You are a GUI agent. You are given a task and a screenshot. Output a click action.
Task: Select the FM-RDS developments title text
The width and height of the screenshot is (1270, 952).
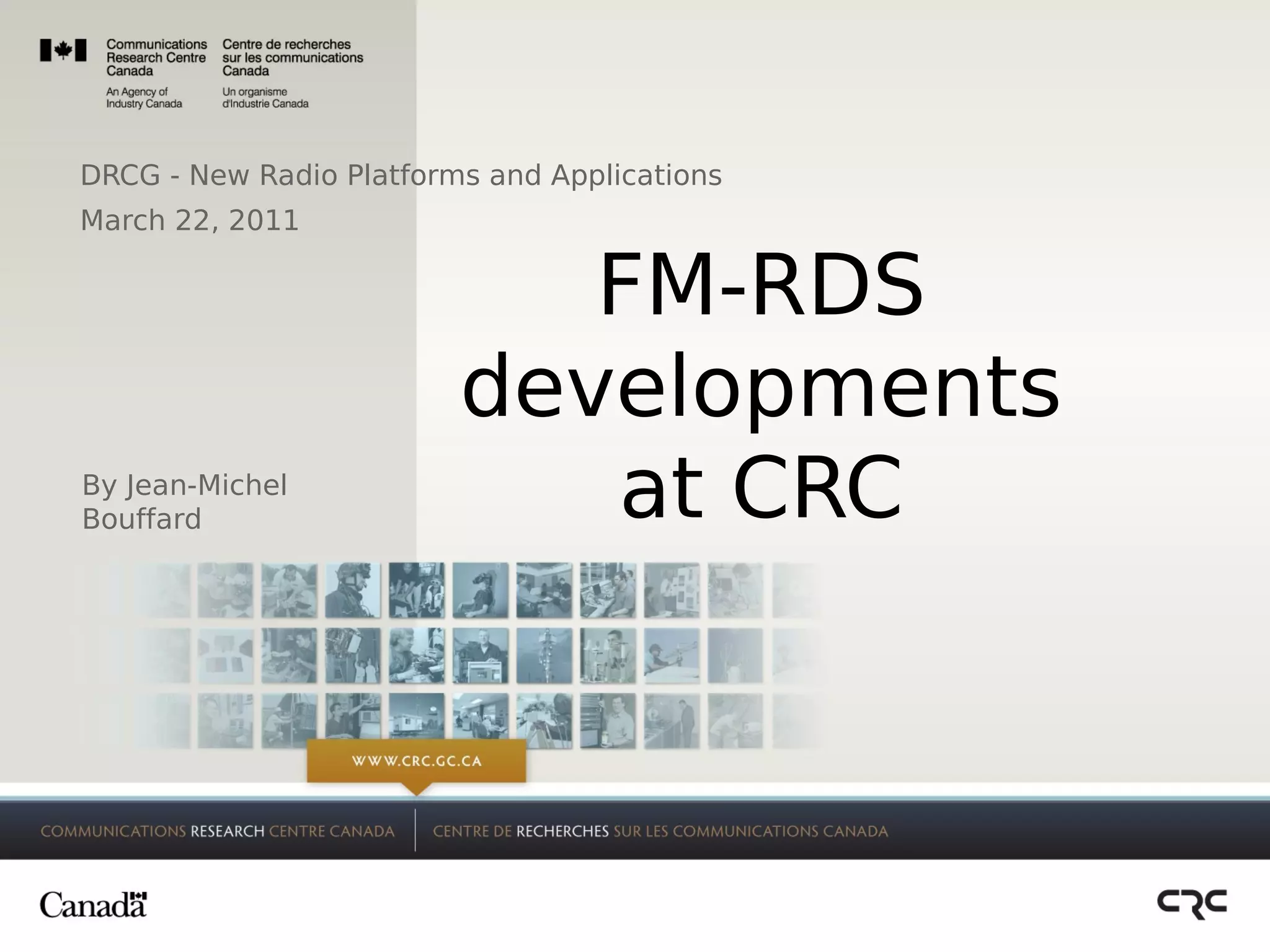point(761,385)
